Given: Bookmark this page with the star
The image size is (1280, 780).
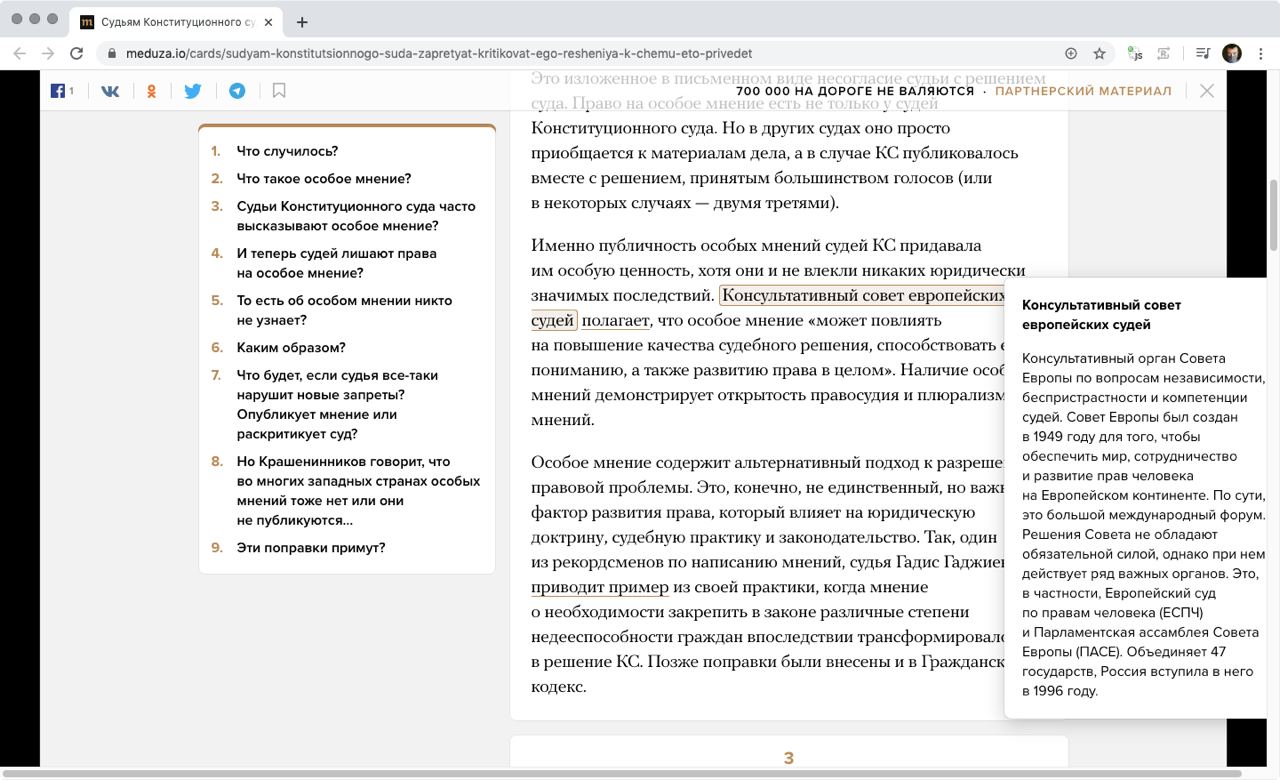Looking at the screenshot, I should (x=1099, y=53).
